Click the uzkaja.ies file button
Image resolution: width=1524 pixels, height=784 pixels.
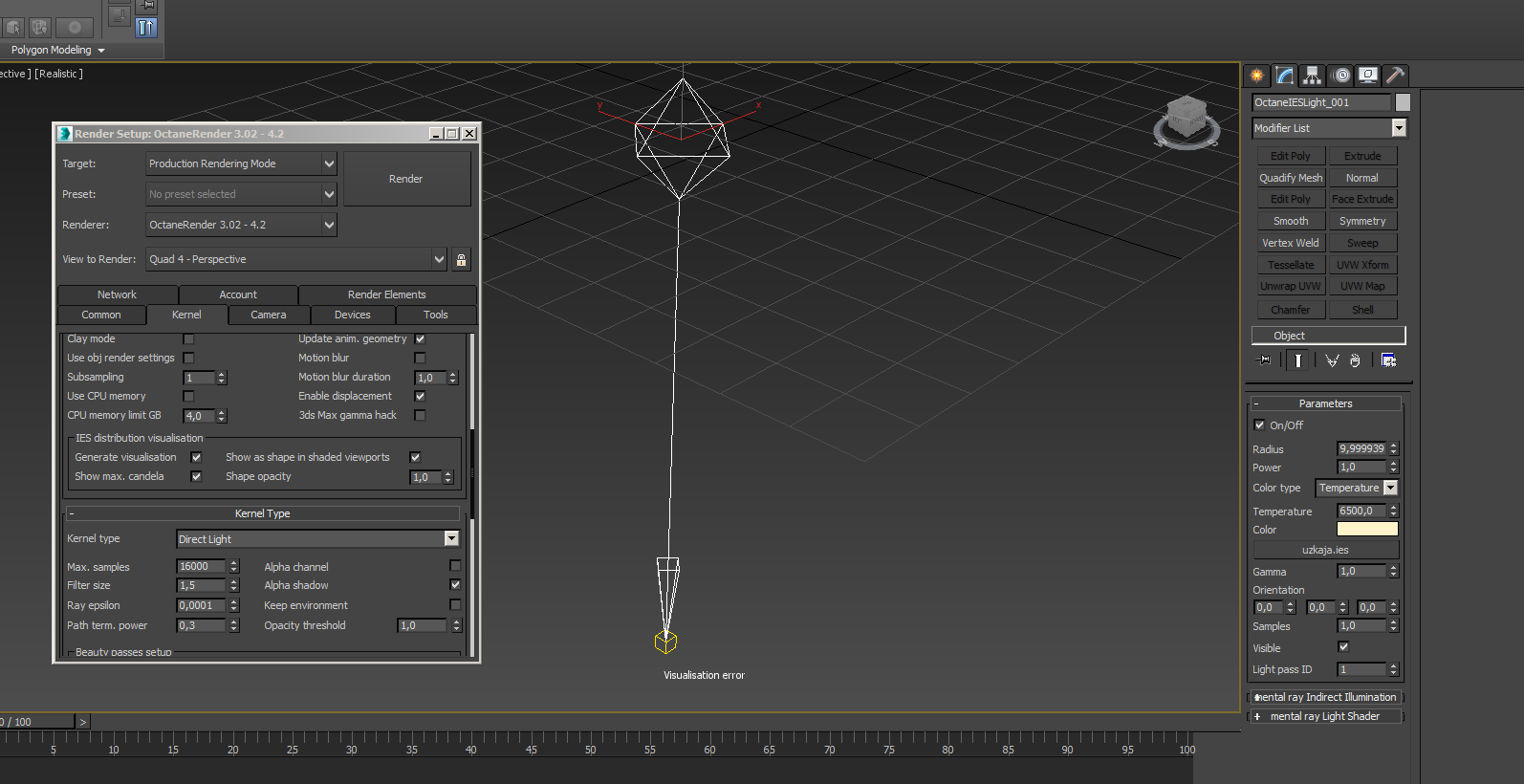tap(1325, 550)
